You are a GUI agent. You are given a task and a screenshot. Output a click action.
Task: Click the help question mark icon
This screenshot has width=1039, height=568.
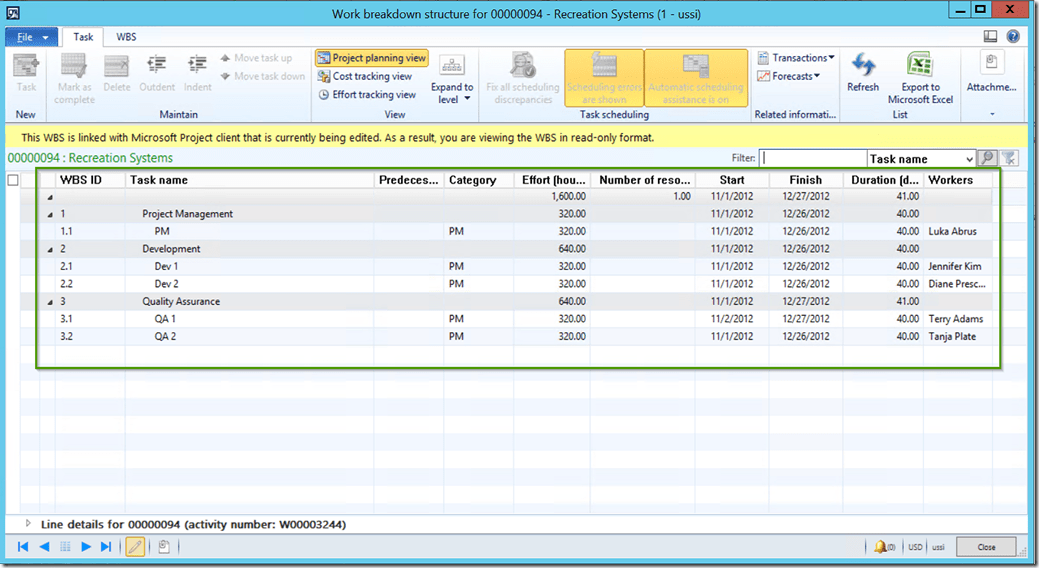1013,36
